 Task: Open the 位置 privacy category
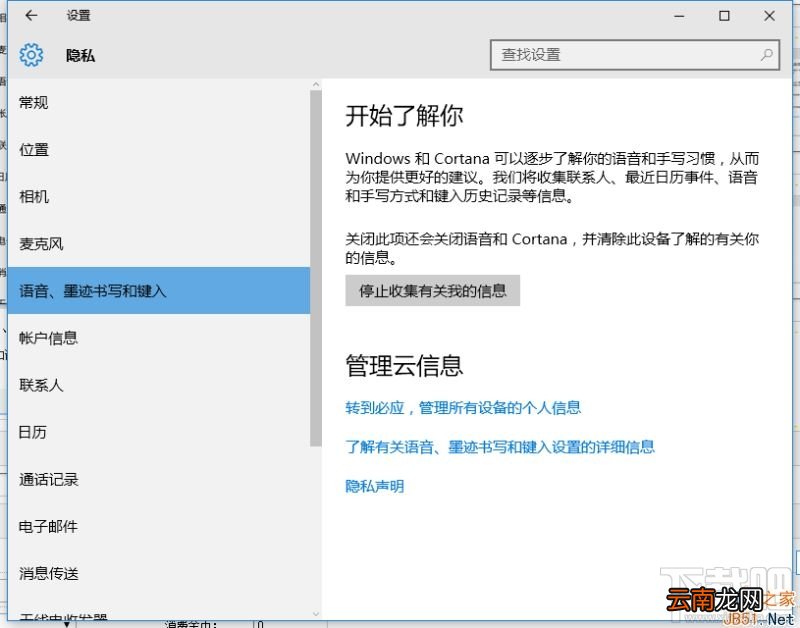[x=159, y=149]
